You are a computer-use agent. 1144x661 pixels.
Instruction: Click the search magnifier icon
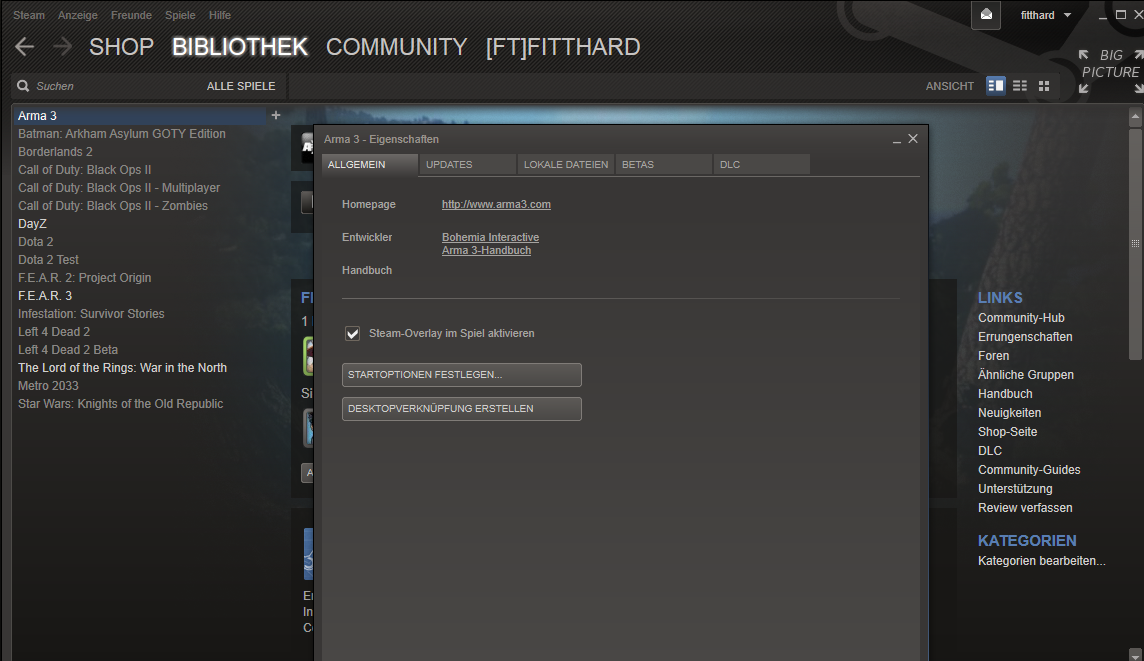[23, 86]
